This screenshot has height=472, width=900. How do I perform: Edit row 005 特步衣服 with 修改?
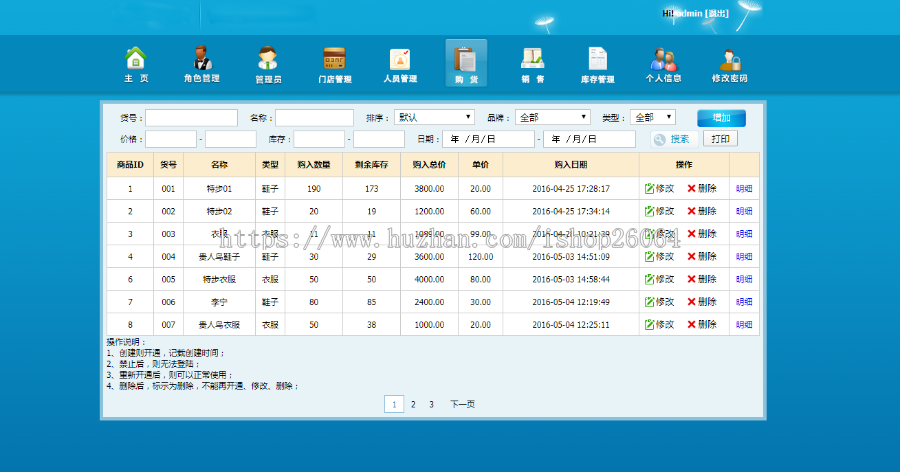coord(659,279)
